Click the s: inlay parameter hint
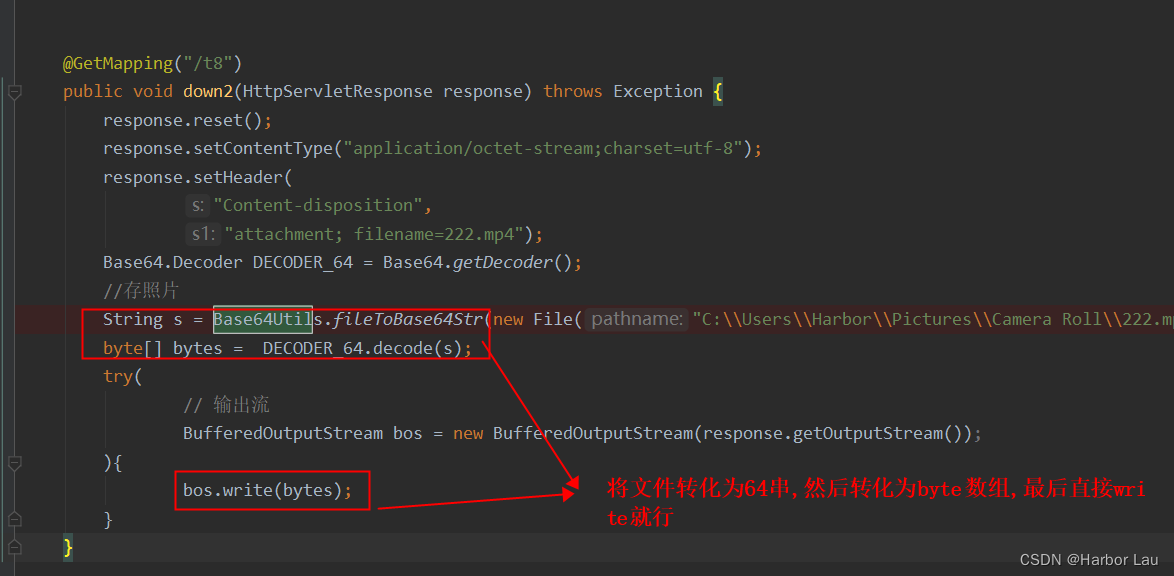1174x576 pixels. pos(197,204)
